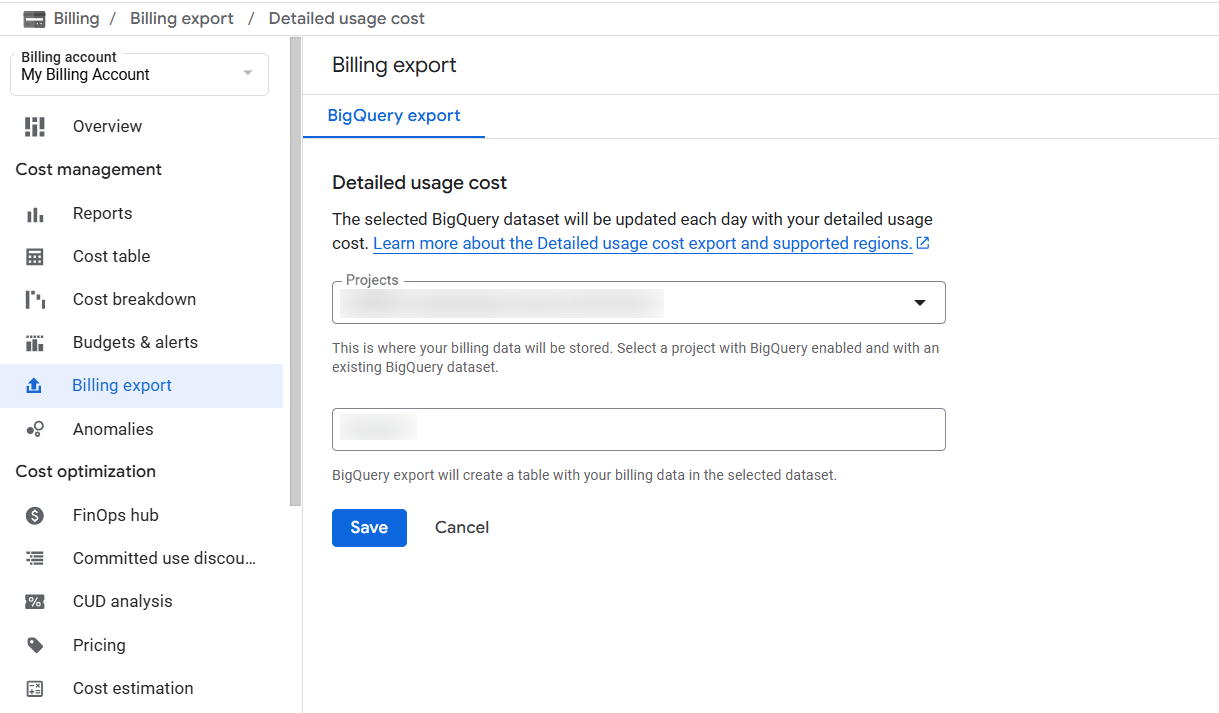
Task: Click the sidebar vertical scrollbar
Action: (295, 270)
